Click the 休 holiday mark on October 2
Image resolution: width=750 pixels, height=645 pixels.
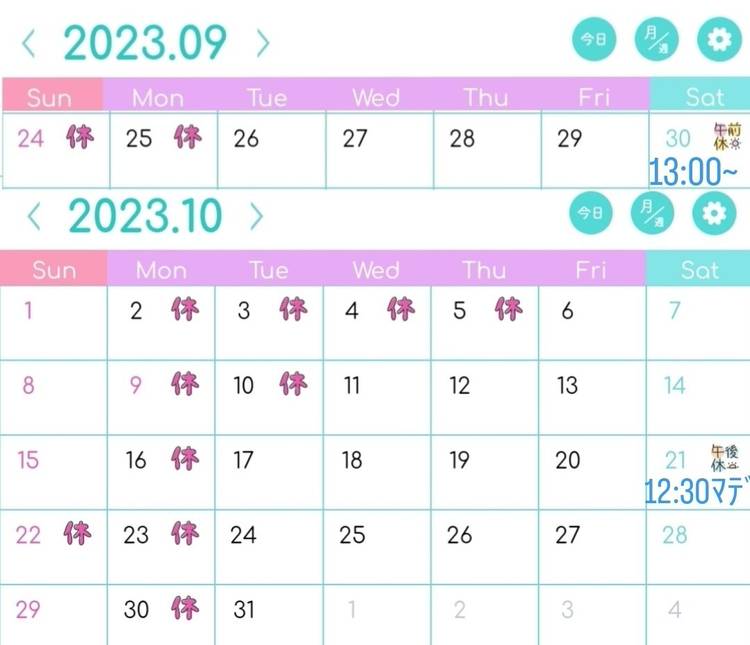185,309
